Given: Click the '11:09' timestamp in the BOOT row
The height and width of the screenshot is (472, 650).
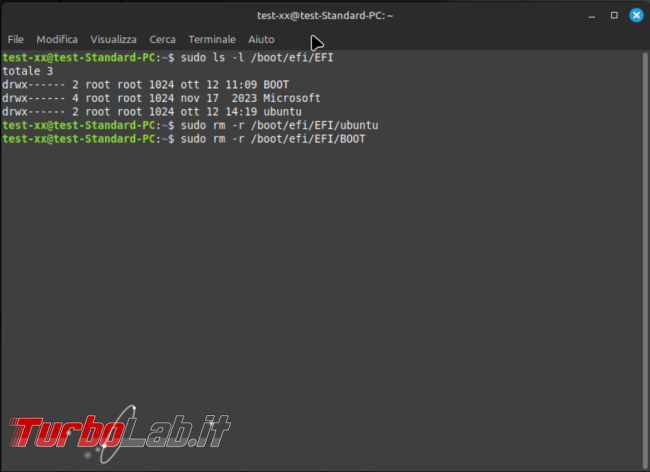Looking at the screenshot, I should click(x=241, y=85).
